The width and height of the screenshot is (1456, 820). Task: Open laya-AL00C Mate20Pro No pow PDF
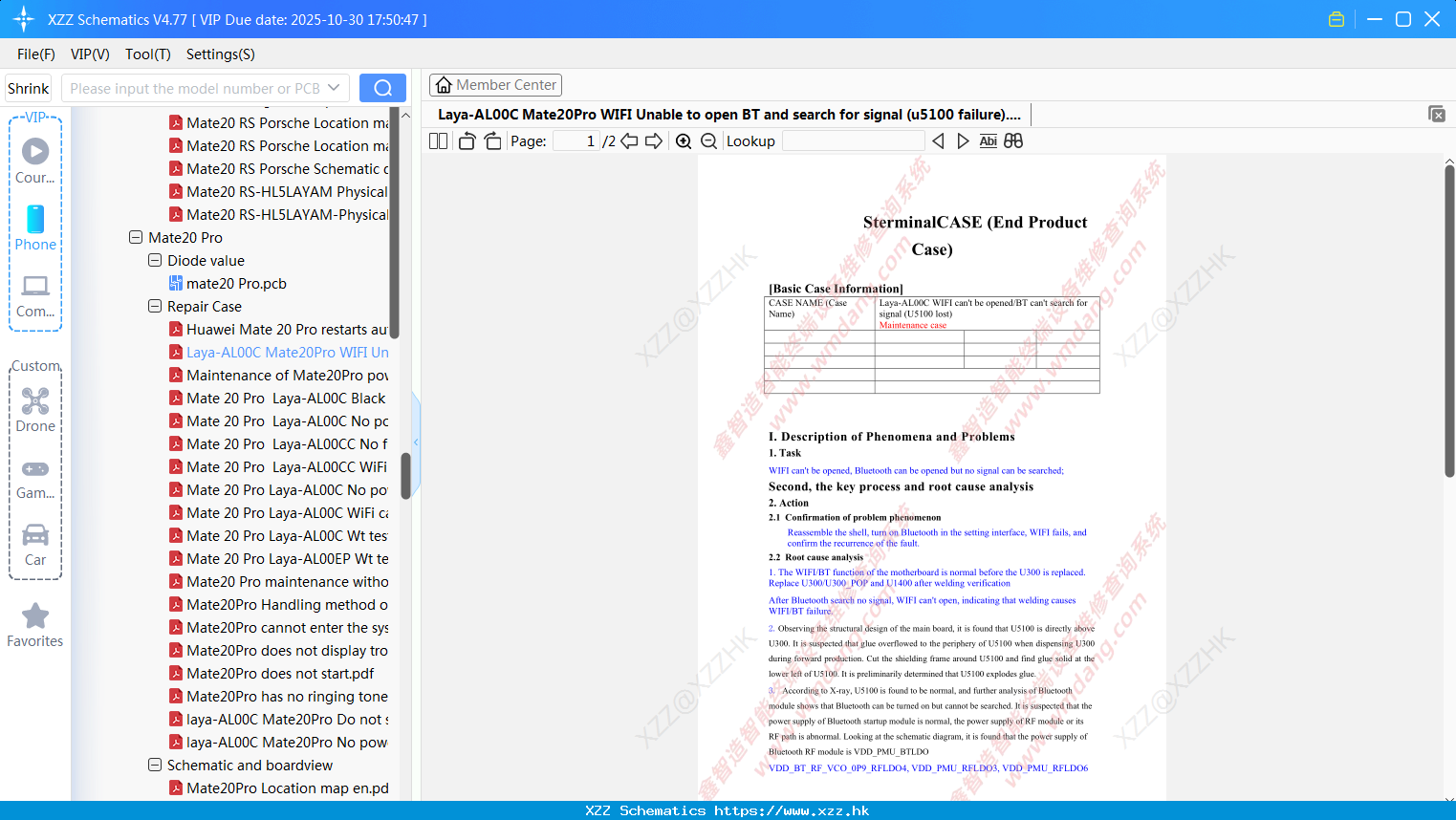(x=278, y=742)
